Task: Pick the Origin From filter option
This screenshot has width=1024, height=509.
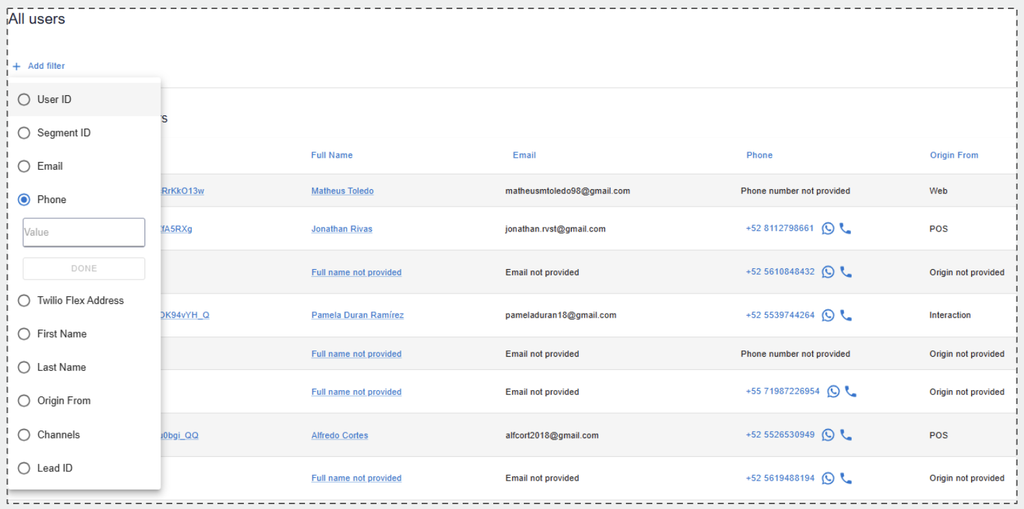Action: click(x=24, y=401)
